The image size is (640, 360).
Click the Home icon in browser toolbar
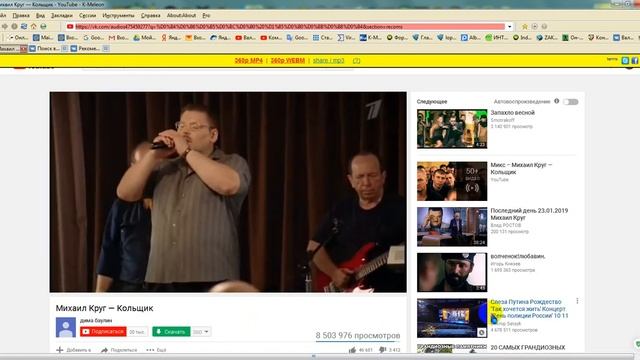34,27
